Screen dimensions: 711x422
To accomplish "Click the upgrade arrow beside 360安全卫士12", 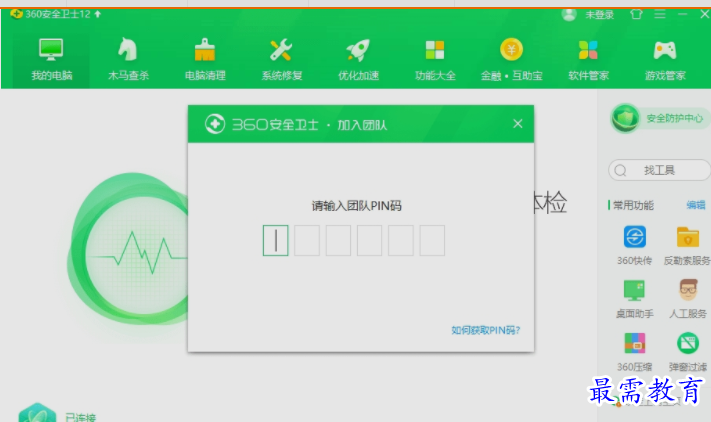I will pos(97,14).
